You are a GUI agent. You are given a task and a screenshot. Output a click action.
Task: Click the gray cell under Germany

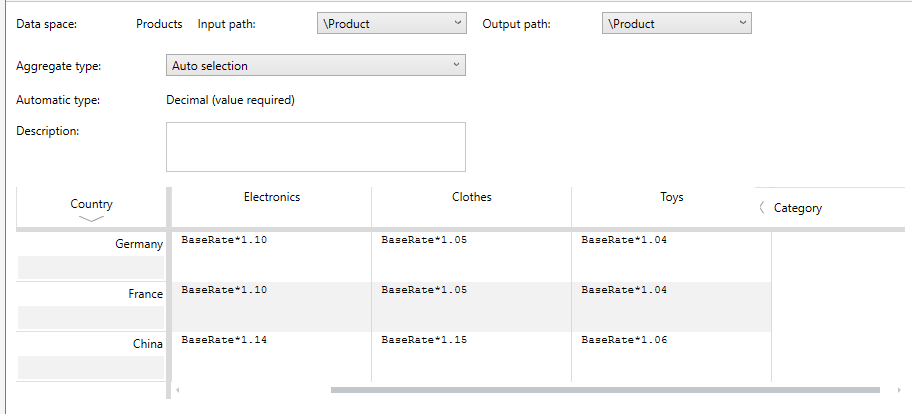point(91,267)
